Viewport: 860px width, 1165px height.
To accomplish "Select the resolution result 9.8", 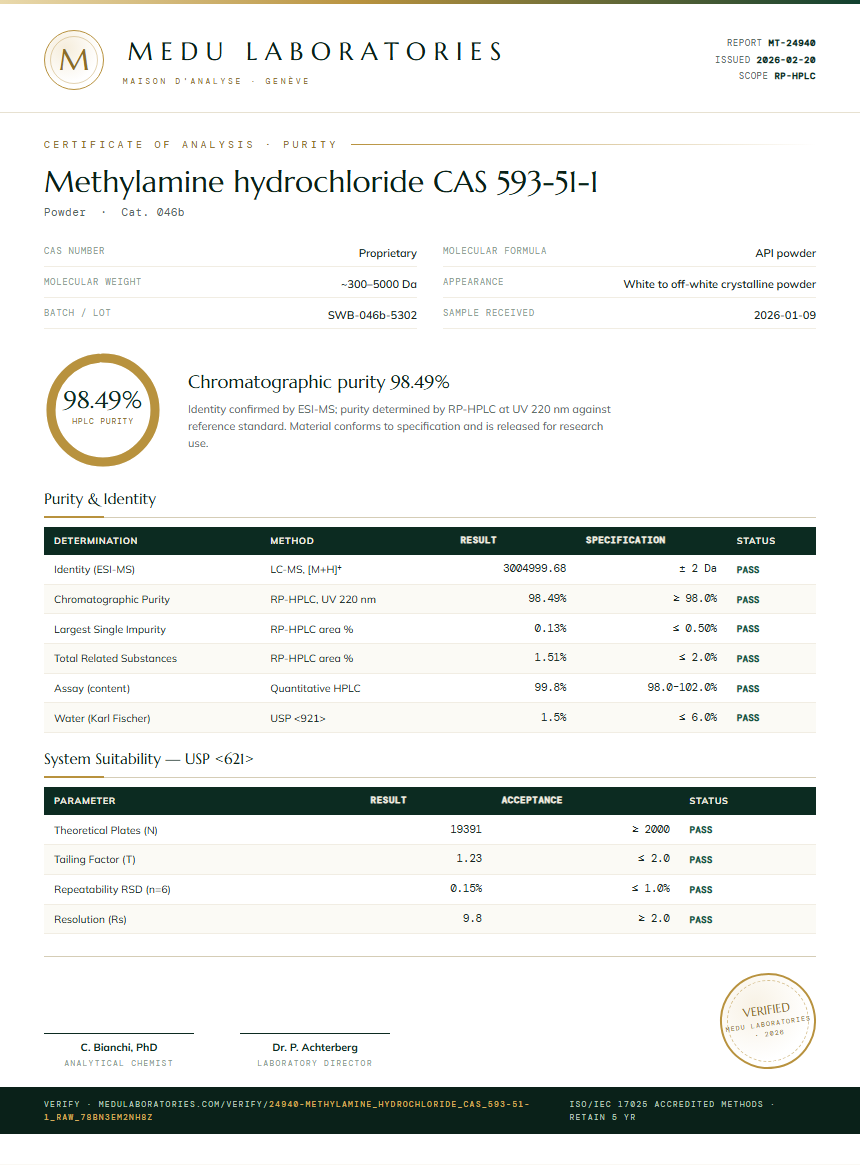I will click(x=473, y=918).
